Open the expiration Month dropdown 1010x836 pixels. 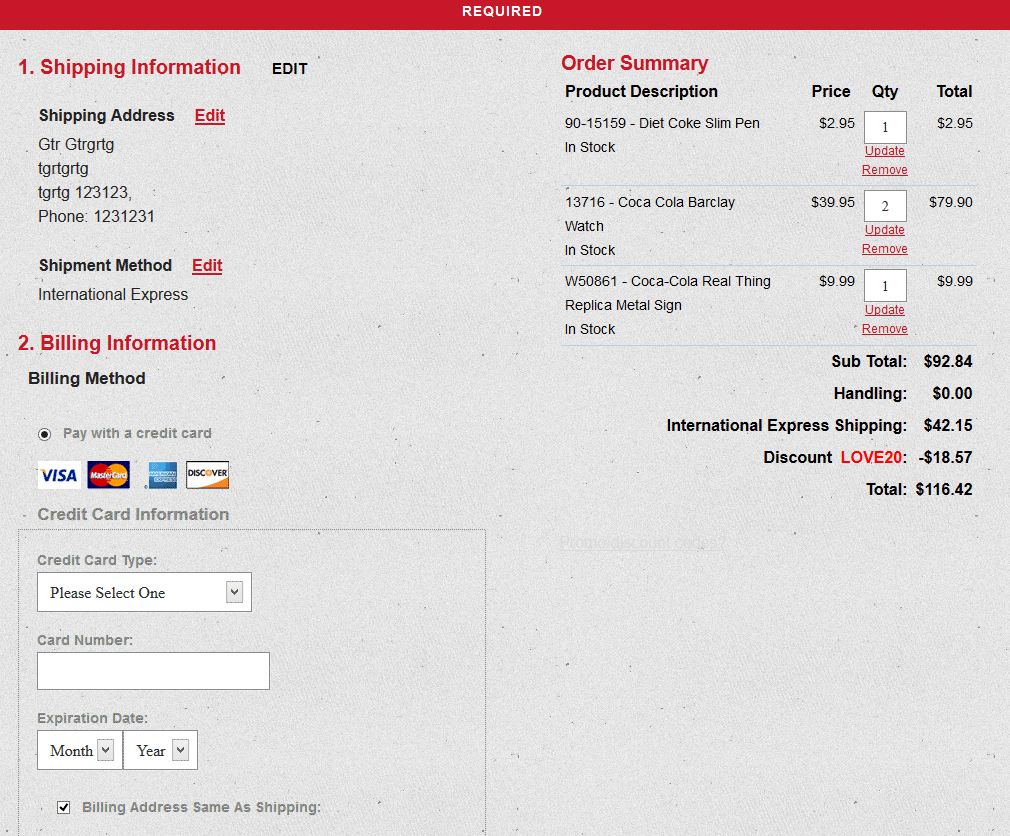coord(79,750)
